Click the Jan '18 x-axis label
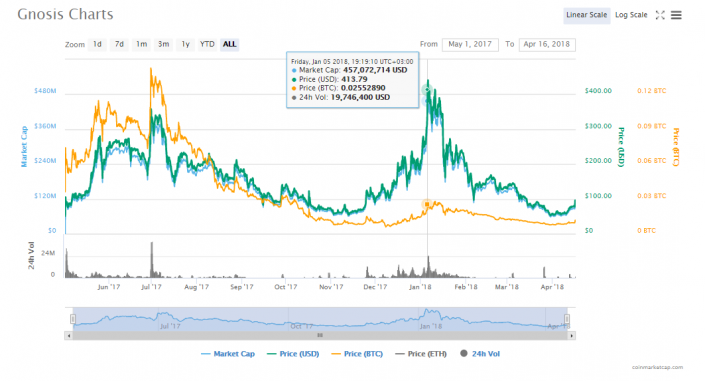Viewport: 705px width, 381px height. pyautogui.click(x=420, y=287)
